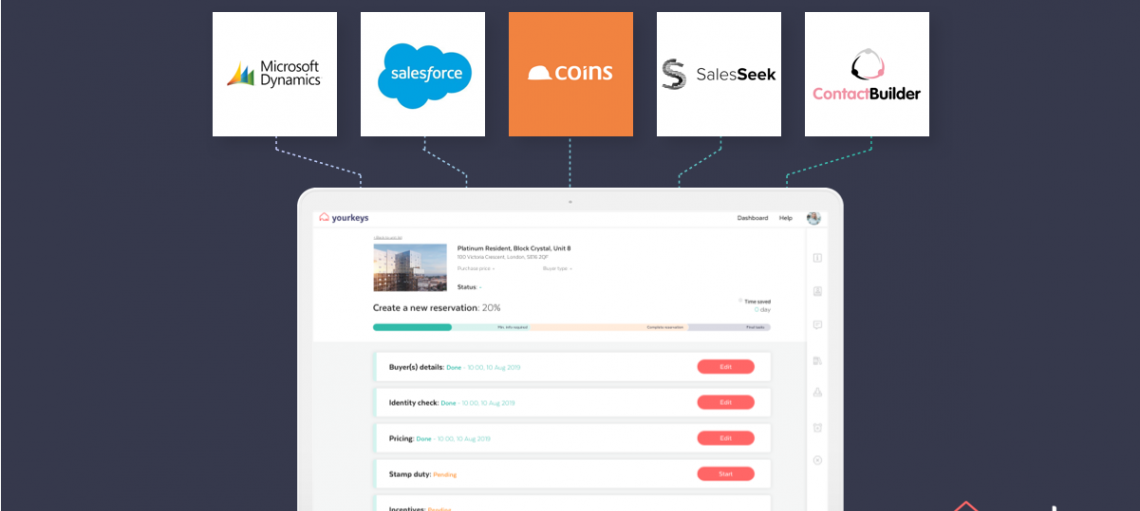Click the 'Buyer type' field label
This screenshot has width=1140, height=511.
point(557,269)
